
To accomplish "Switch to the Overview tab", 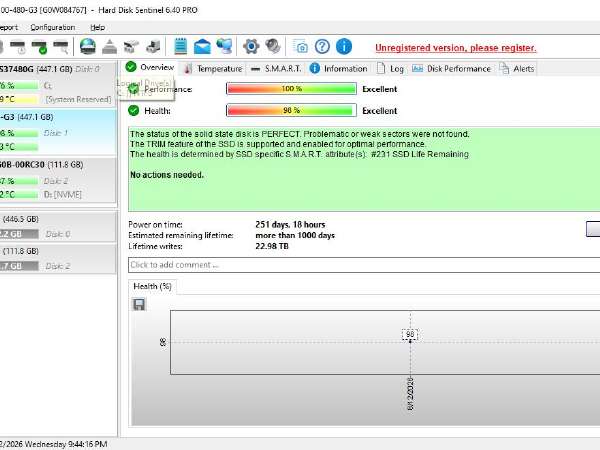I will pos(150,67).
